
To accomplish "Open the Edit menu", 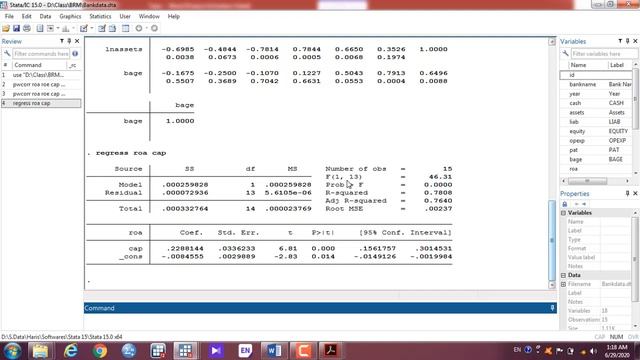I will coord(27,16).
